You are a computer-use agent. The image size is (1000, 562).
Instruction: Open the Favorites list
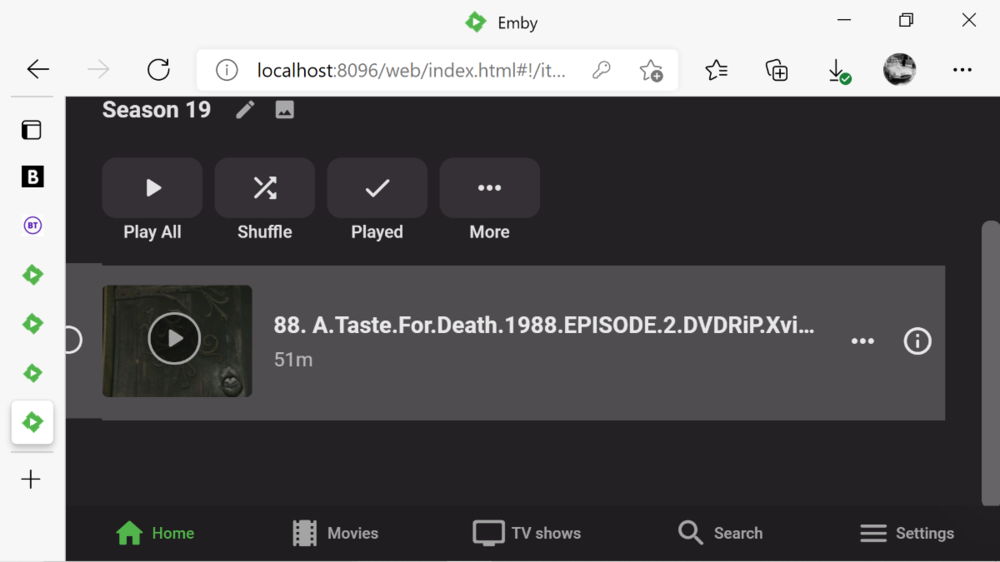(717, 70)
